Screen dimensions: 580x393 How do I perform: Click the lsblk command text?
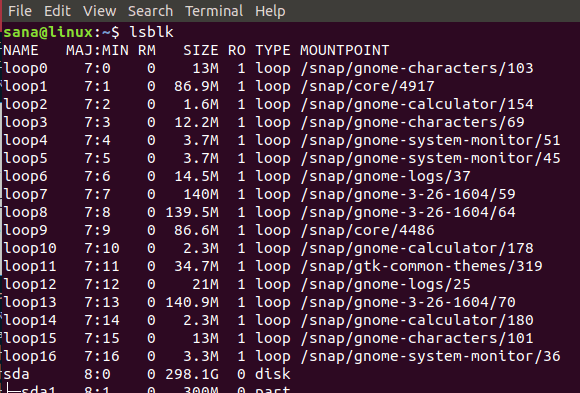tap(151, 32)
